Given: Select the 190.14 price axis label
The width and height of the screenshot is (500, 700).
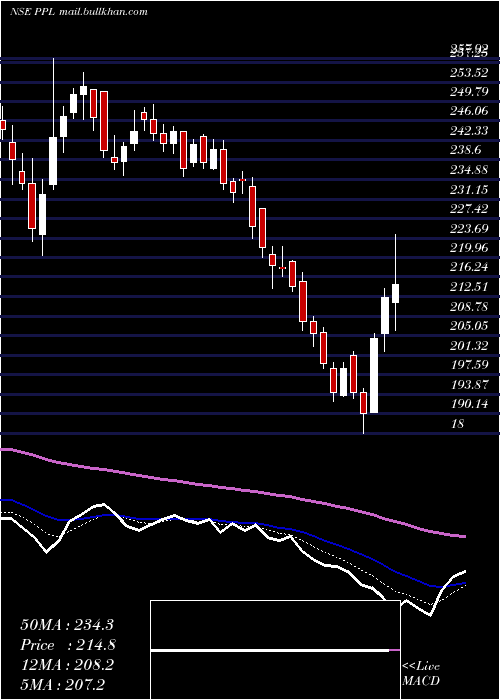Looking at the screenshot, I should tap(469, 404).
